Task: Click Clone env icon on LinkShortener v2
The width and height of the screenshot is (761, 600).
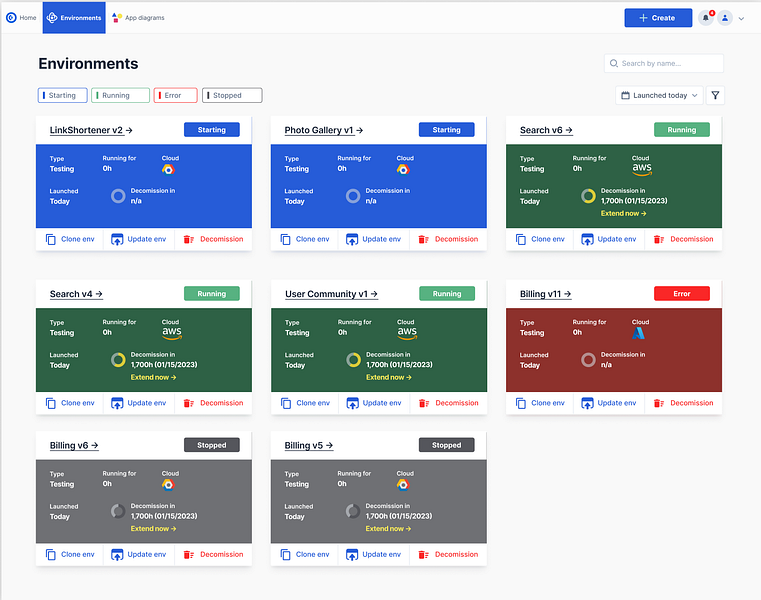Action: tap(50, 239)
